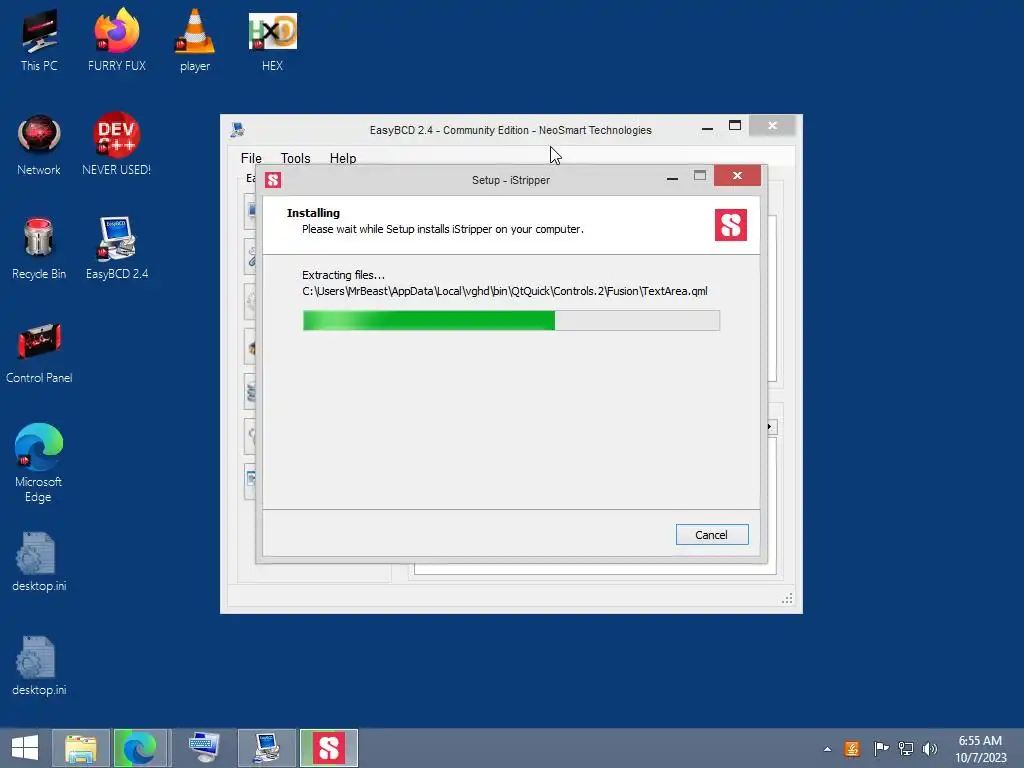The image size is (1024, 768).
Task: Close the Setup - iStripper window
Action: pos(737,176)
